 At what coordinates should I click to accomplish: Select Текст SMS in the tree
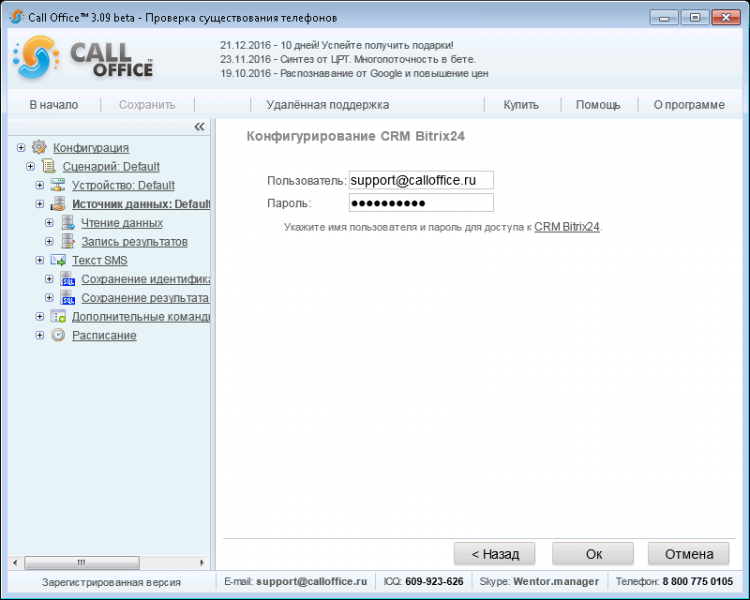click(x=99, y=260)
